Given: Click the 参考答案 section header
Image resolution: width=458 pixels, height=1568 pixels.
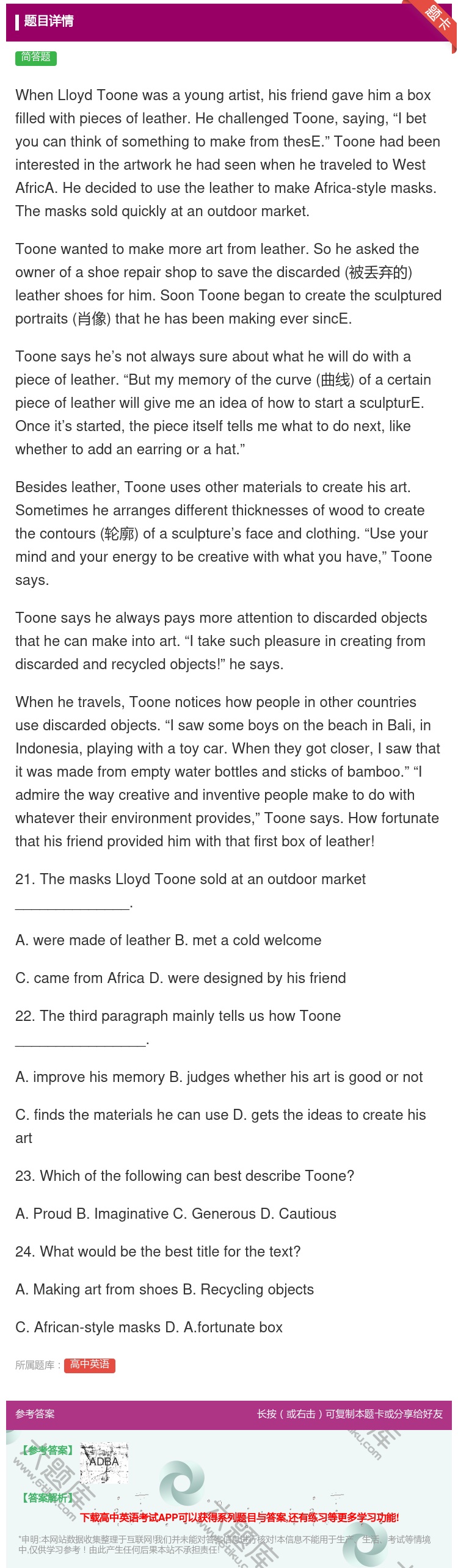Looking at the screenshot, I should 35,1414.
